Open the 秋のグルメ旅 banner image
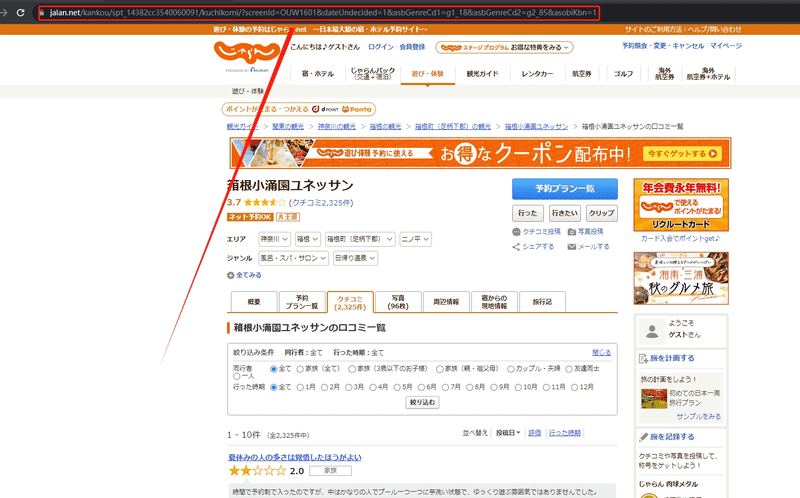 click(x=681, y=279)
